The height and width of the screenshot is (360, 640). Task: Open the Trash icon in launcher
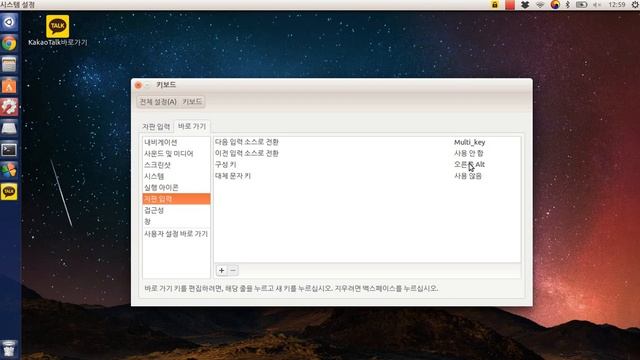coord(9,349)
